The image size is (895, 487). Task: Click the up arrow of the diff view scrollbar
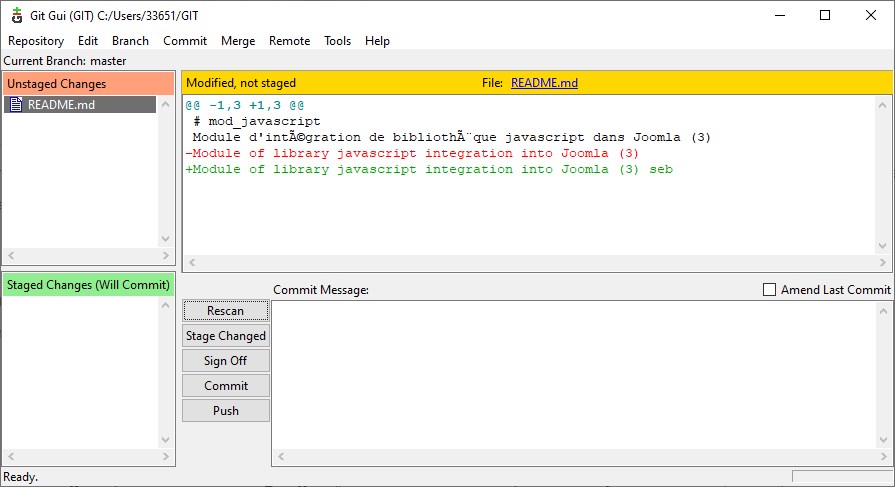point(882,105)
